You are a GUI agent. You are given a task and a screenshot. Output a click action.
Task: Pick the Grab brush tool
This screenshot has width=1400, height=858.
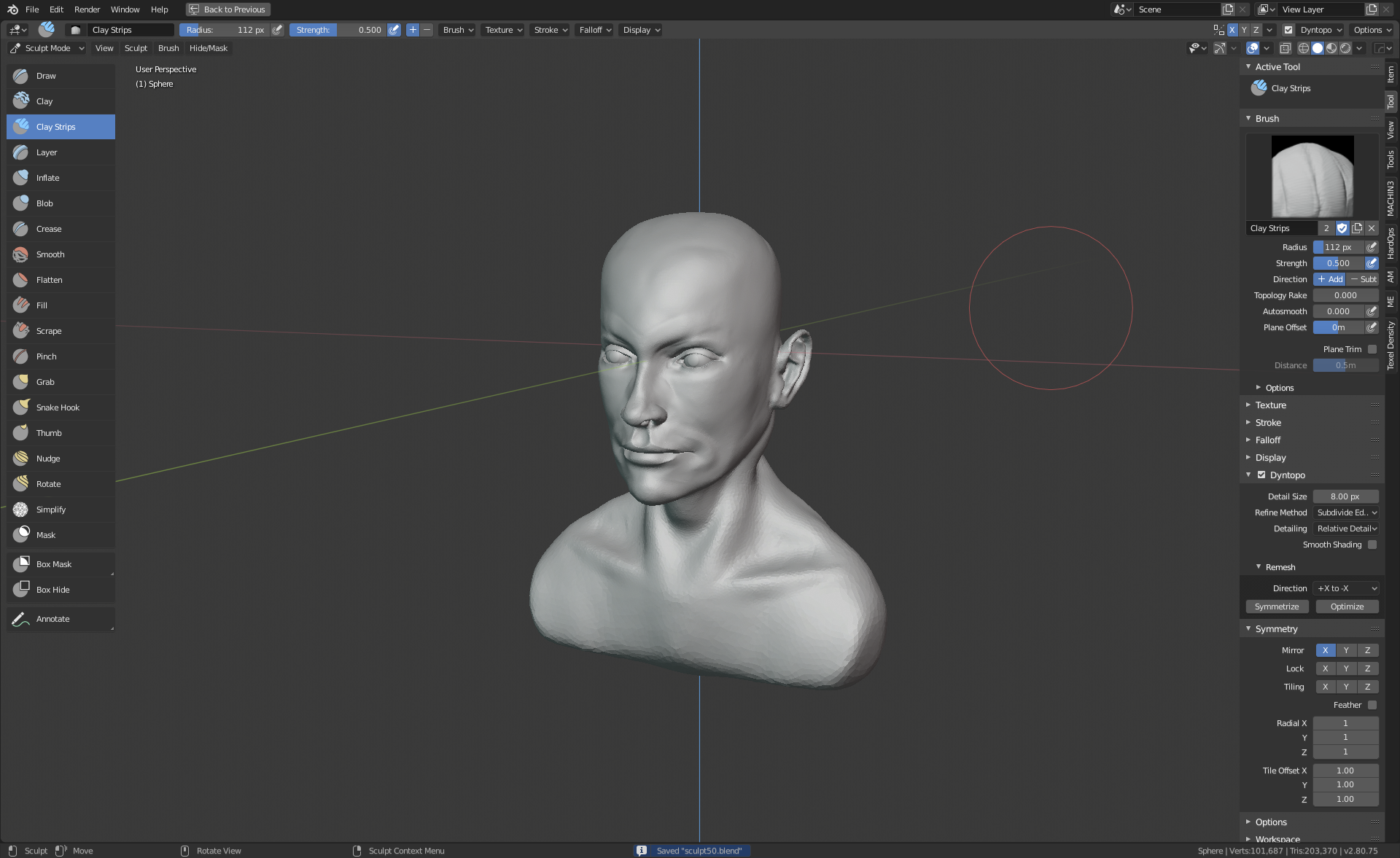click(45, 382)
